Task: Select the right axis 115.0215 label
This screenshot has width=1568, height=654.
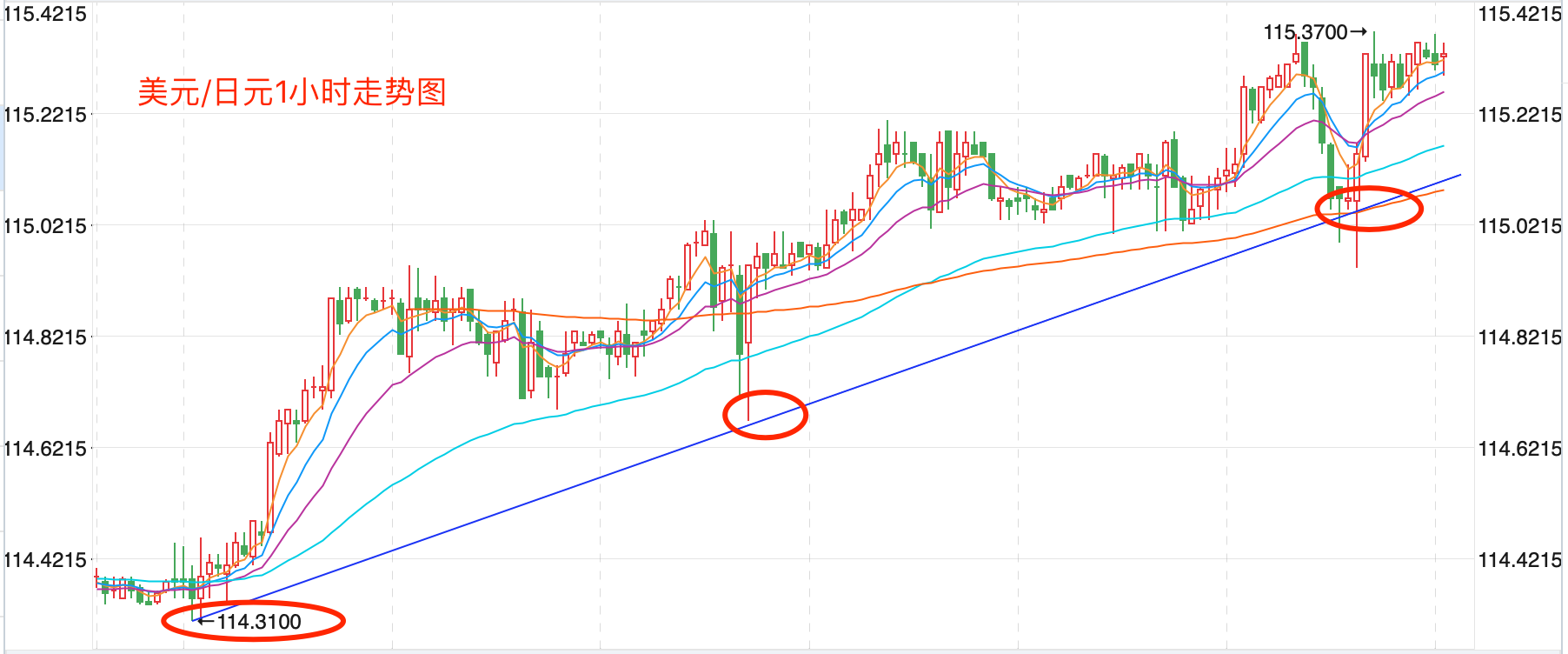Action: pos(1520,226)
